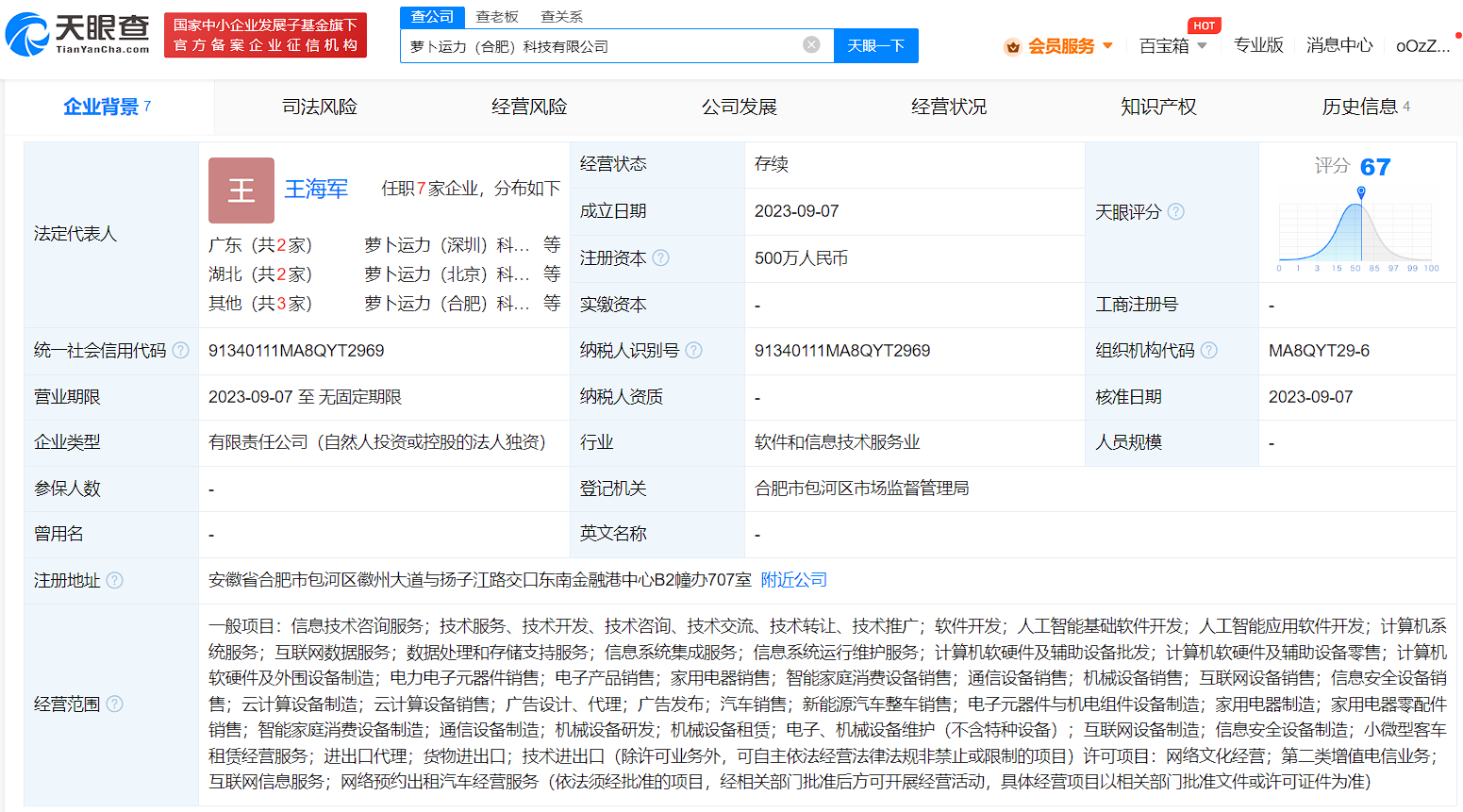Open the 知识产权 tab
The image size is (1463, 812).
[1158, 107]
